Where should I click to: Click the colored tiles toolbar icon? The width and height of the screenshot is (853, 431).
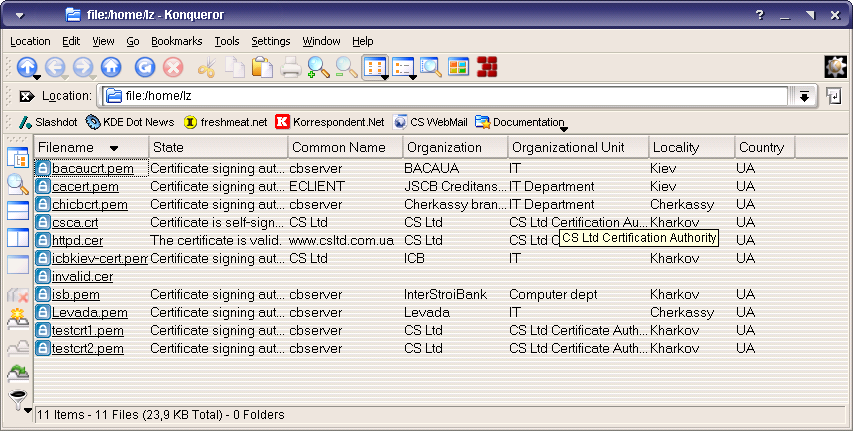click(x=459, y=67)
